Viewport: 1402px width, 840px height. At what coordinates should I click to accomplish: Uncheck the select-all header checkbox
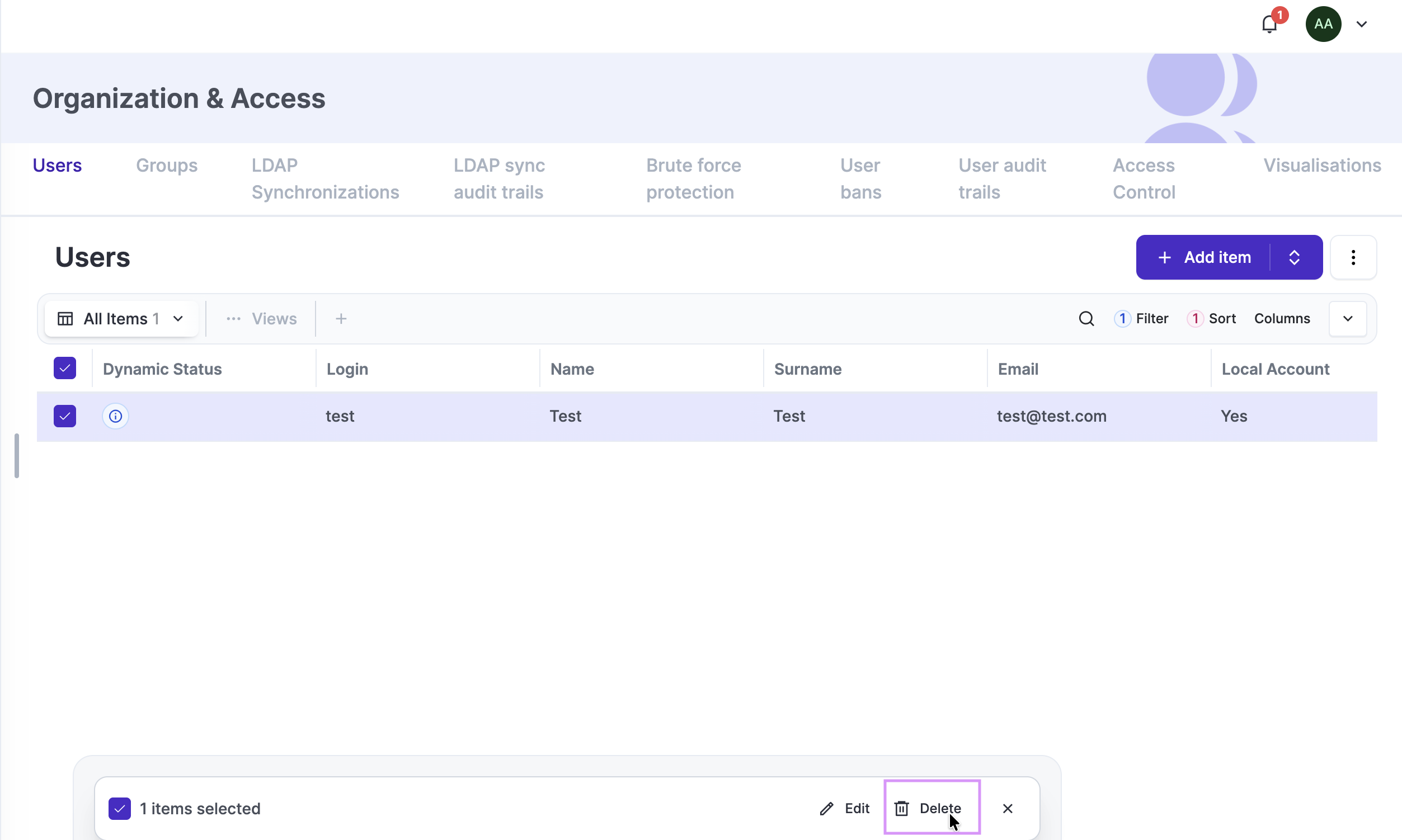pos(65,369)
